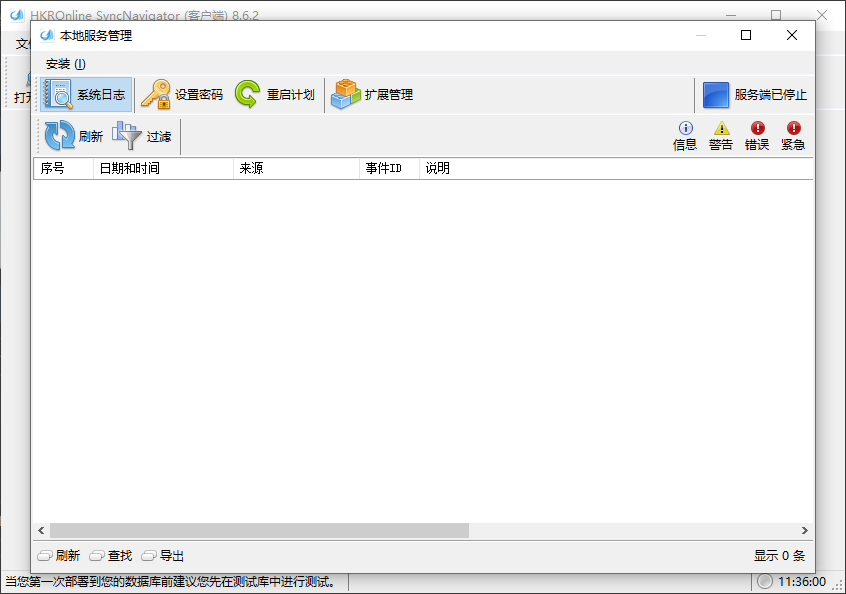846x594 pixels.
Task: Toggle 紧急 critical level filter
Action: click(793, 136)
